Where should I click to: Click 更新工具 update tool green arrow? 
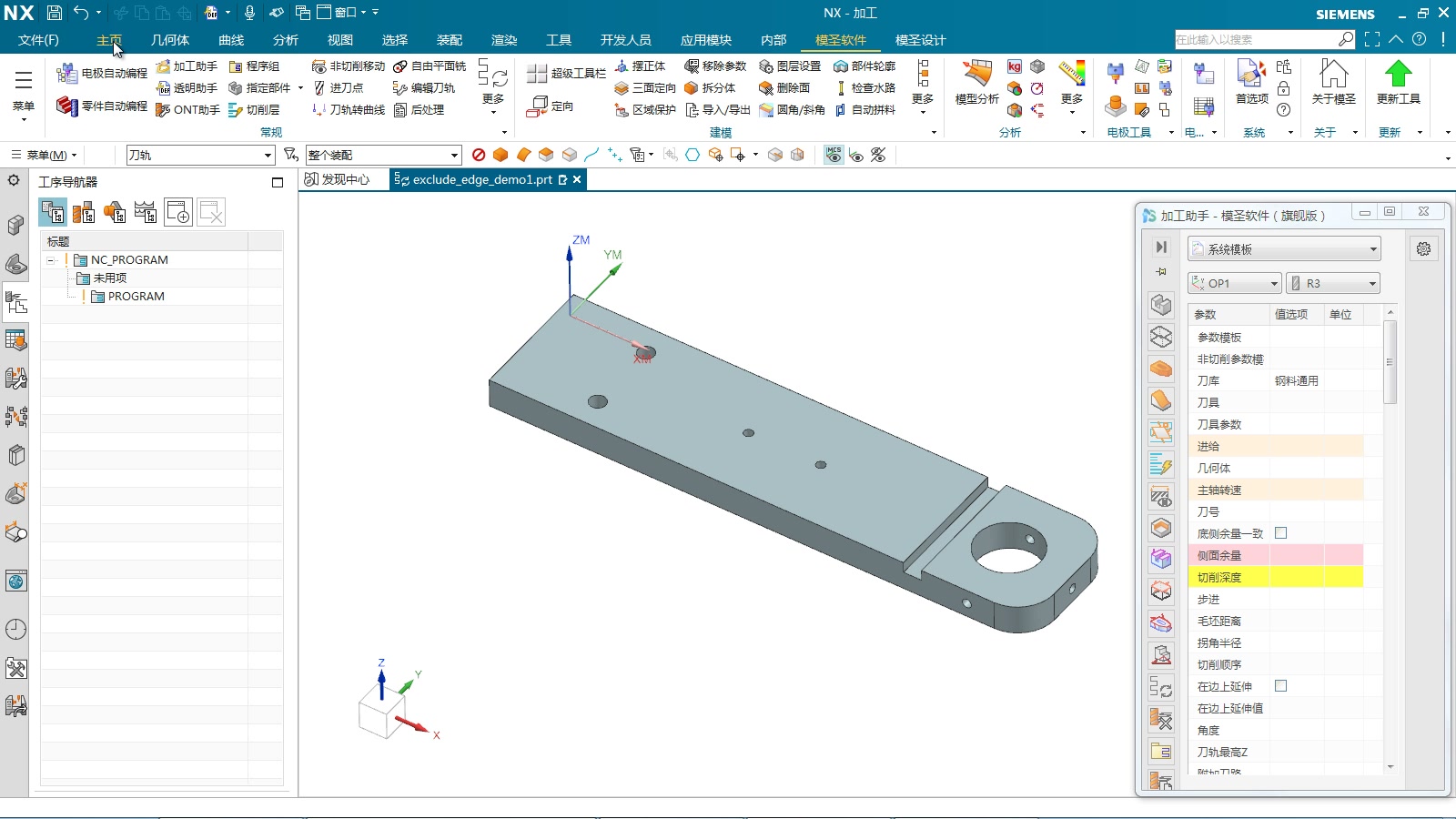(1399, 83)
